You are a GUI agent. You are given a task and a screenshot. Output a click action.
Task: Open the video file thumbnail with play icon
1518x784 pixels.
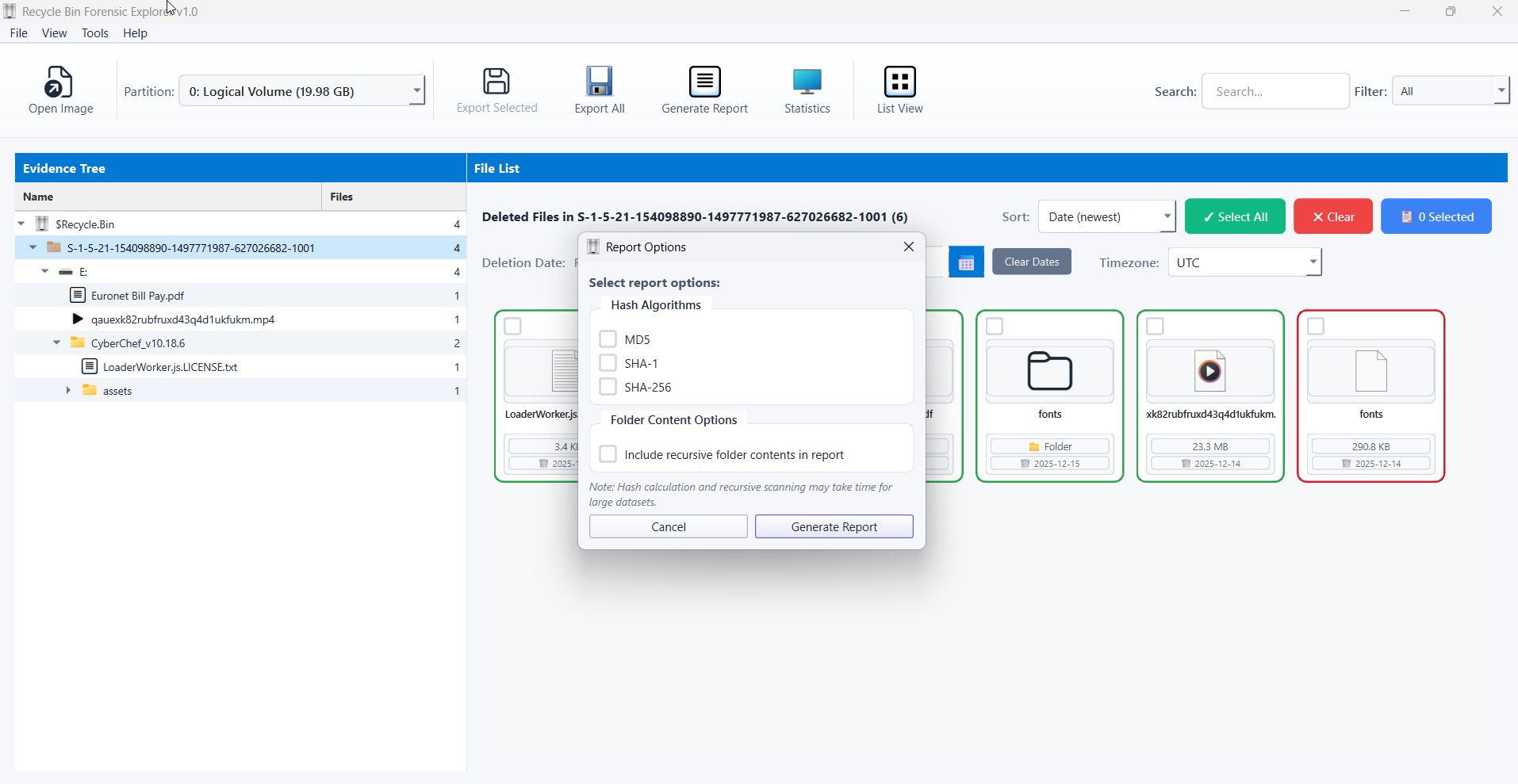pos(1210,371)
